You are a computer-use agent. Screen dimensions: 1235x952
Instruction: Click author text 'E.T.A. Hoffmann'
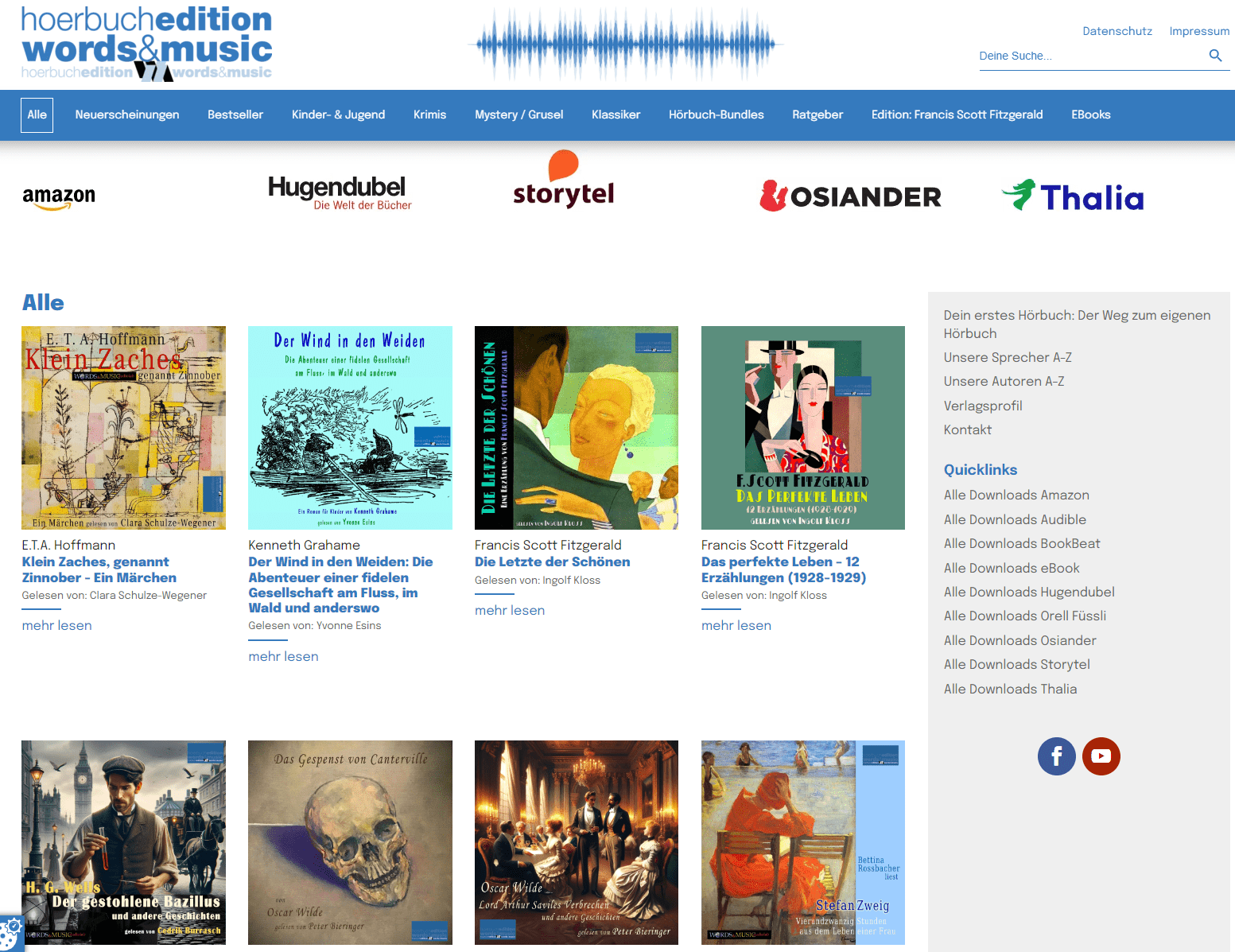click(68, 545)
